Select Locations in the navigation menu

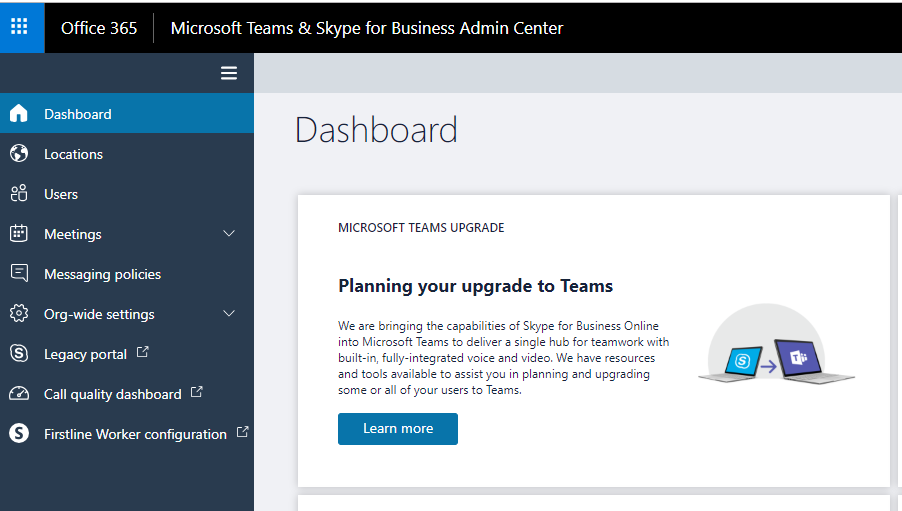(73, 154)
